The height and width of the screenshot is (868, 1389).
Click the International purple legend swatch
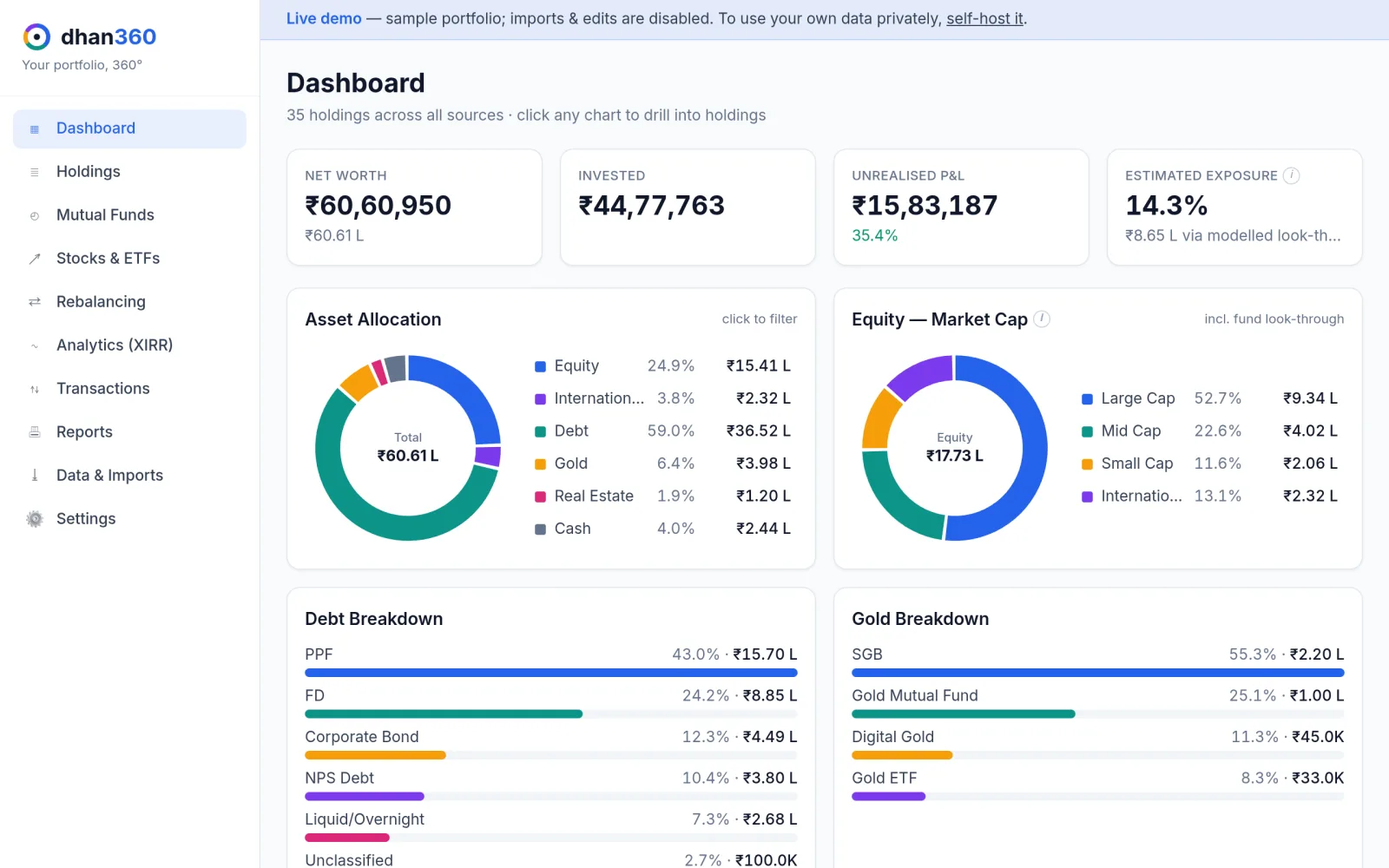pyautogui.click(x=540, y=399)
